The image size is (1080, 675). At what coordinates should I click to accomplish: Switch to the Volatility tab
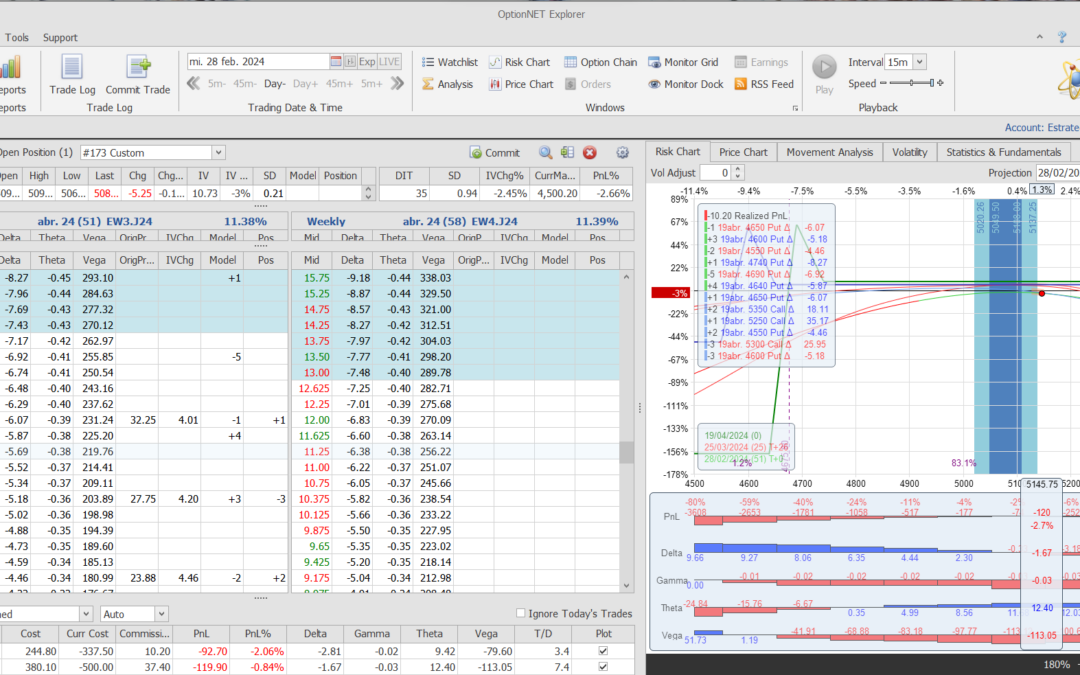tap(908, 151)
